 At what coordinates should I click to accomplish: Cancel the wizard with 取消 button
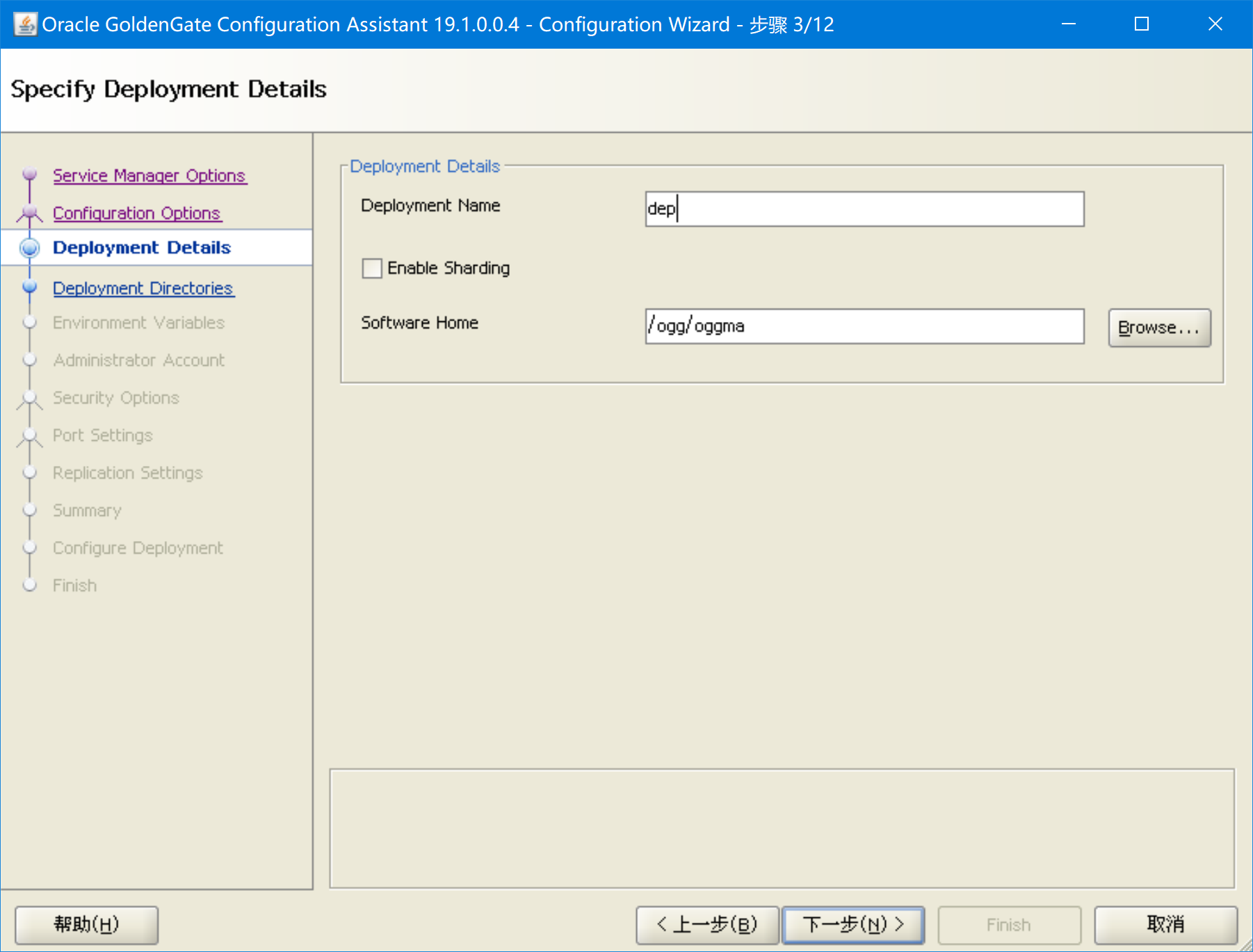[x=1165, y=924]
